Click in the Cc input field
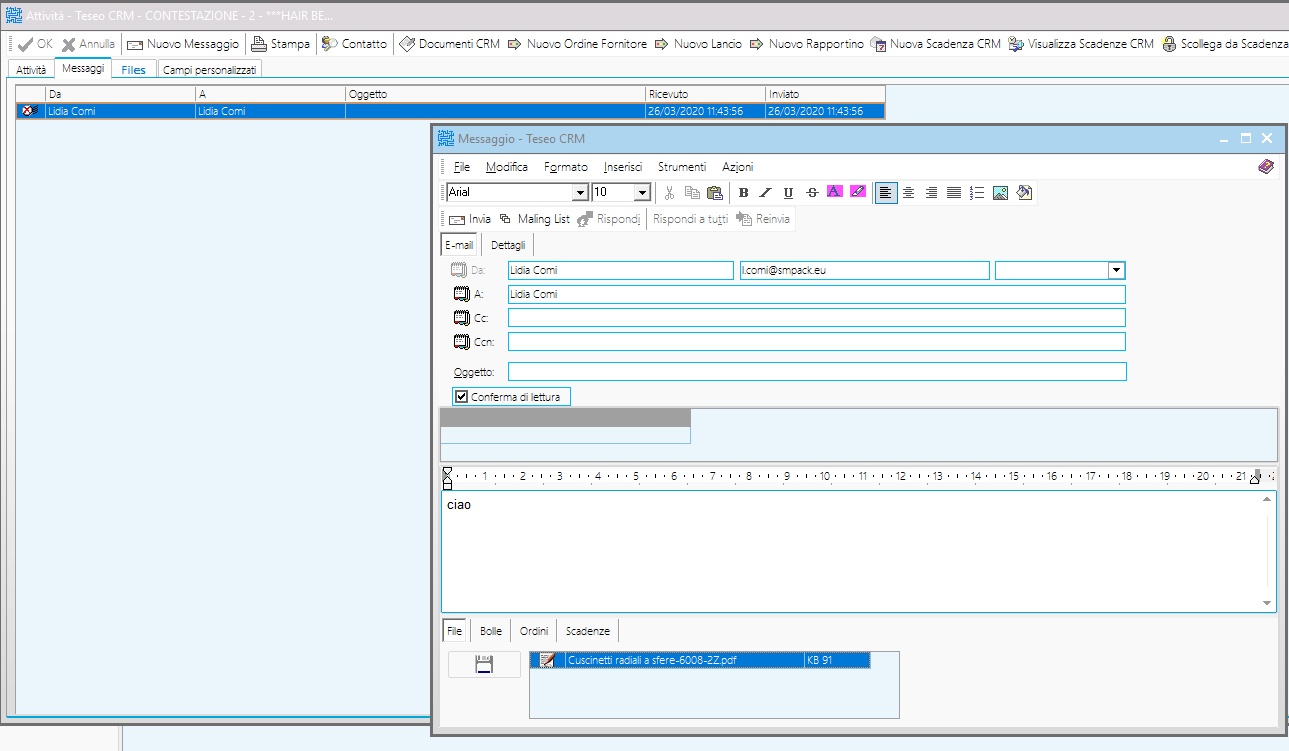The width and height of the screenshot is (1289, 751). [817, 318]
